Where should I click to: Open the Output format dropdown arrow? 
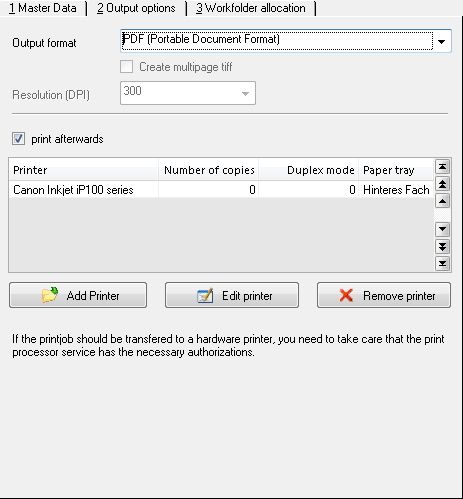click(441, 41)
